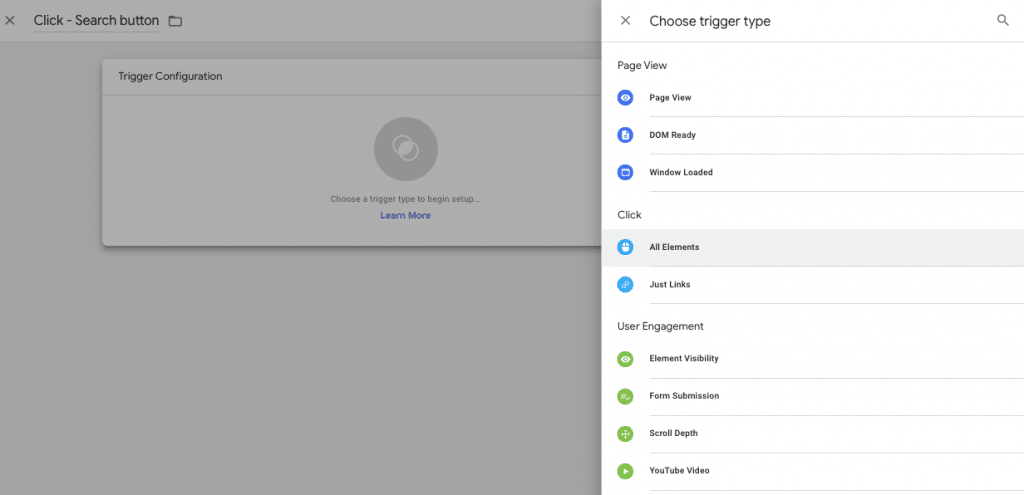Screen dimensions: 1024x495
Task: Select the Just Links trigger label
Action: coord(670,285)
